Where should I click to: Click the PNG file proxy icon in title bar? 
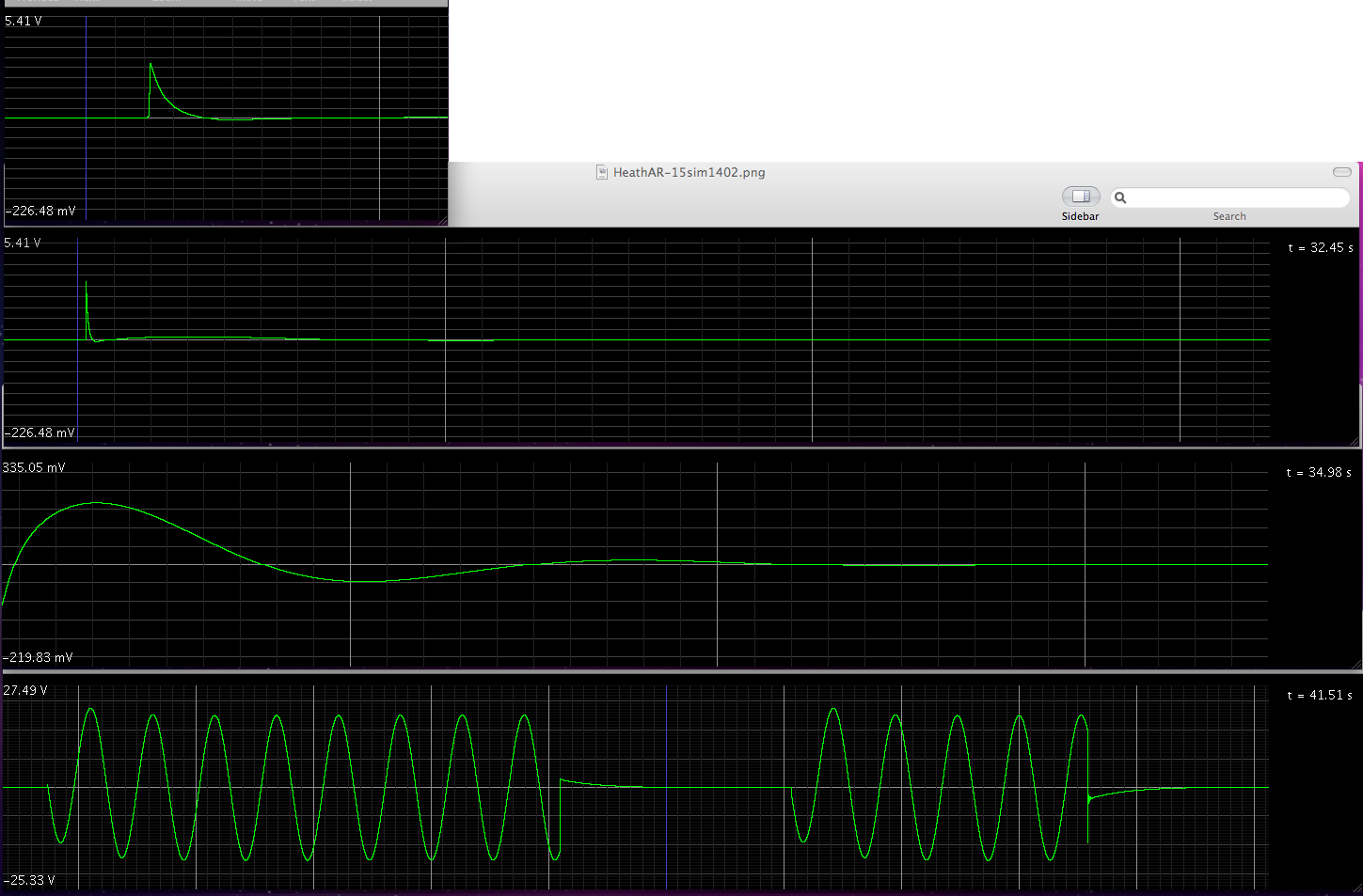point(602,172)
